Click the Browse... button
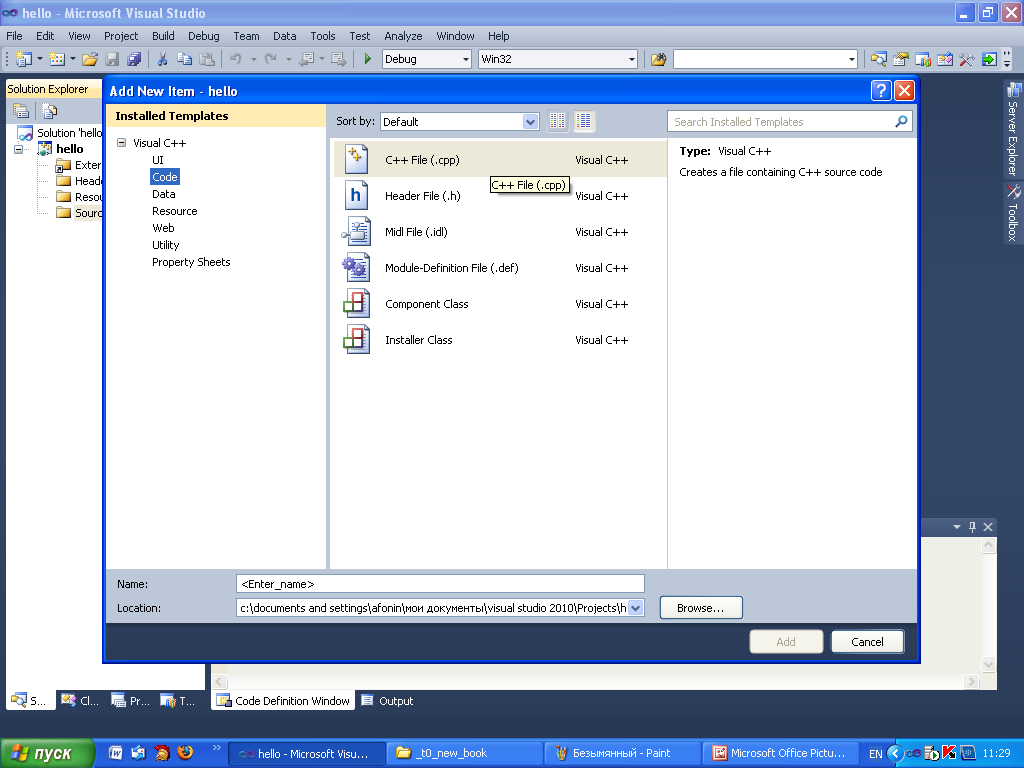Viewport: 1024px width, 768px height. point(701,608)
